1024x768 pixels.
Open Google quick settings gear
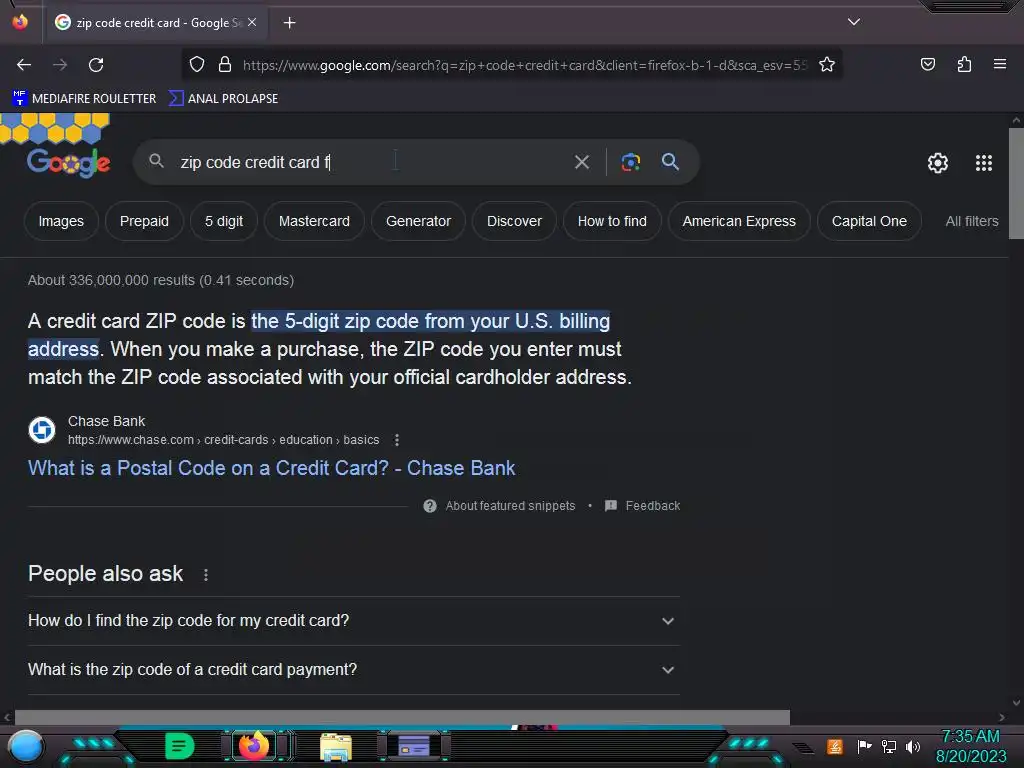coord(938,163)
